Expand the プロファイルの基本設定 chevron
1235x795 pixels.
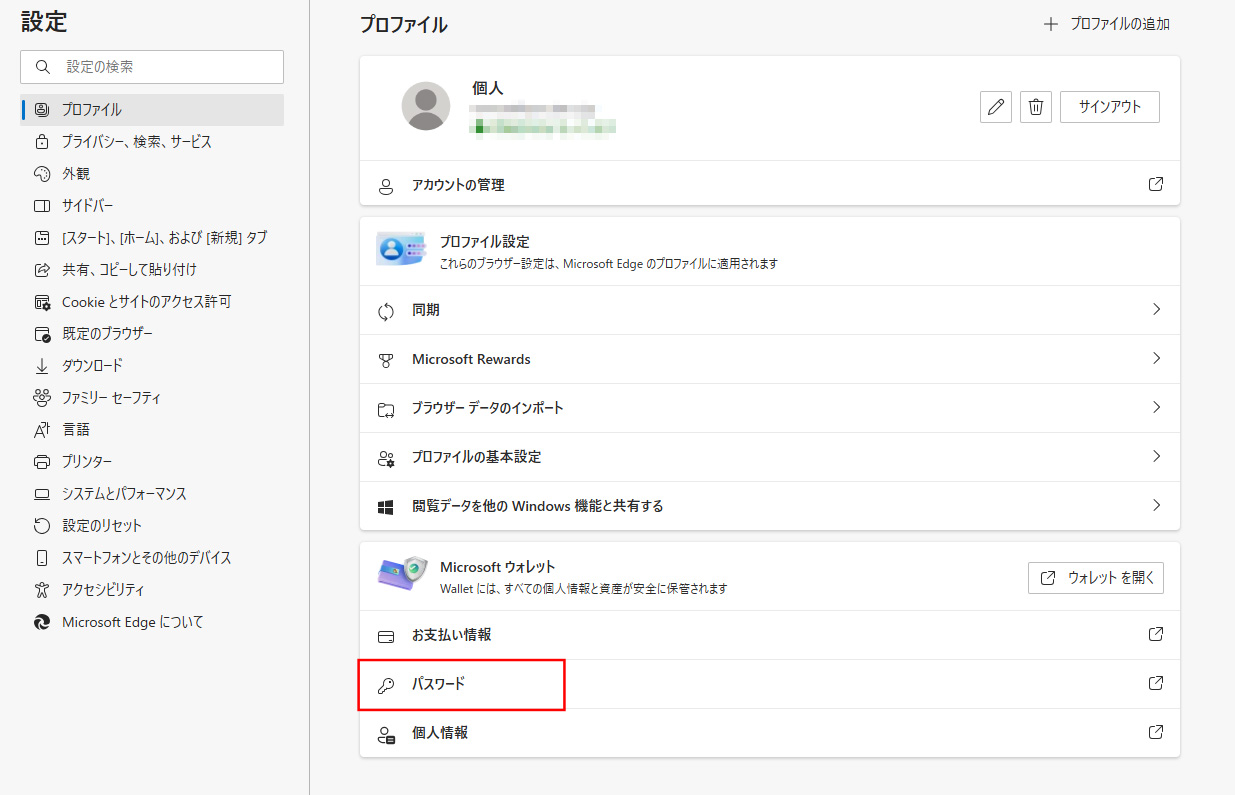[x=1156, y=457]
